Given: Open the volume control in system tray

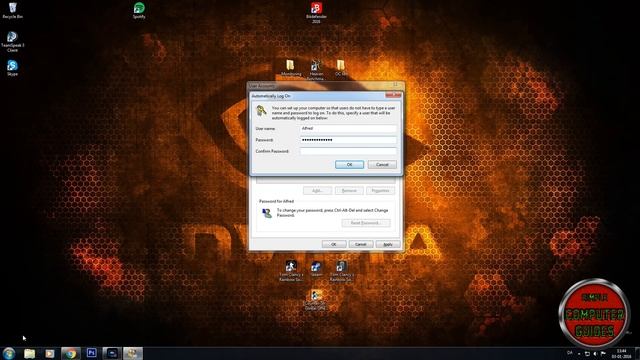Looking at the screenshot, I should (x=595, y=353).
